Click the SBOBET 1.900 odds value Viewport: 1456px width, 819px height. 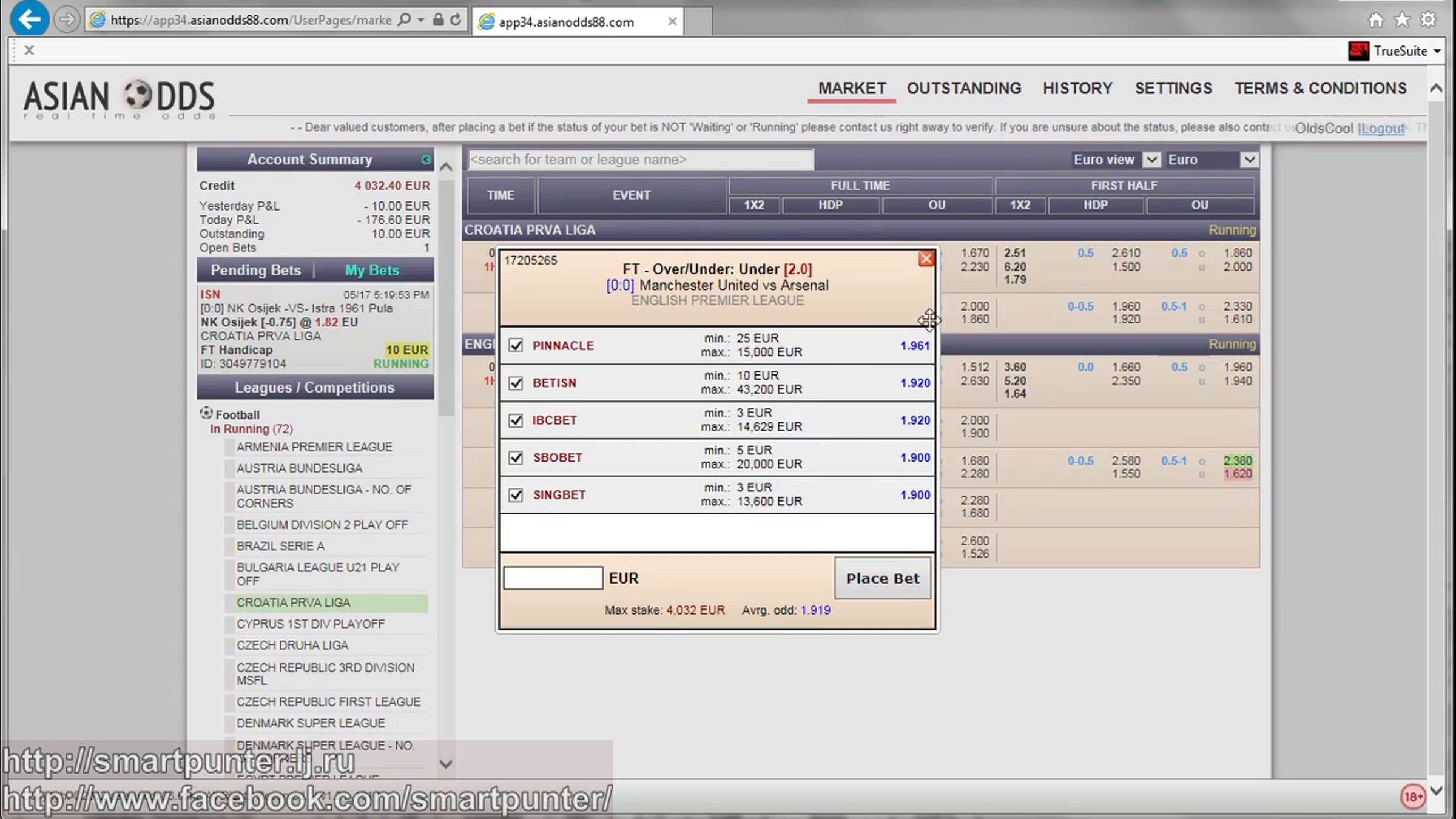[915, 457]
